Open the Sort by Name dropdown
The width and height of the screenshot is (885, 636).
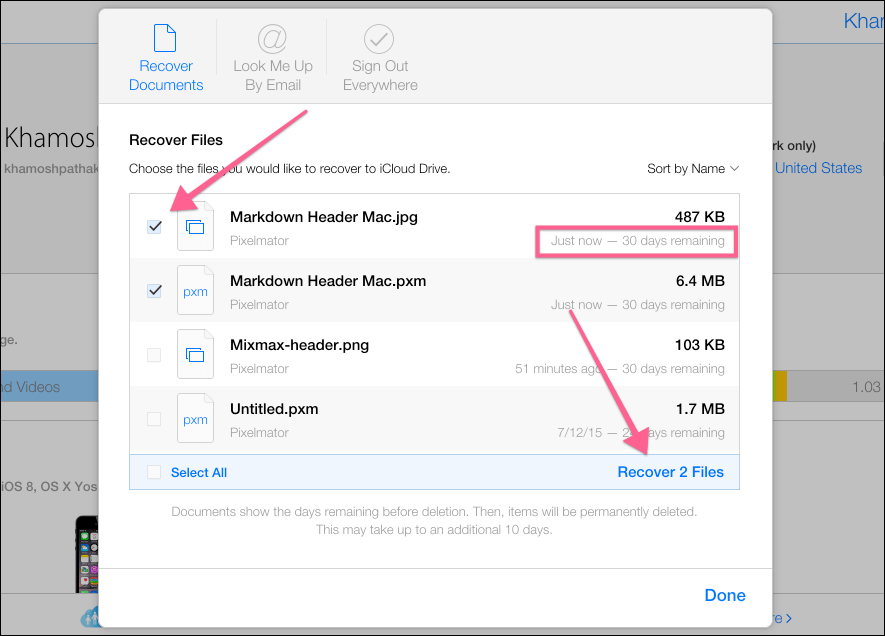tap(693, 169)
